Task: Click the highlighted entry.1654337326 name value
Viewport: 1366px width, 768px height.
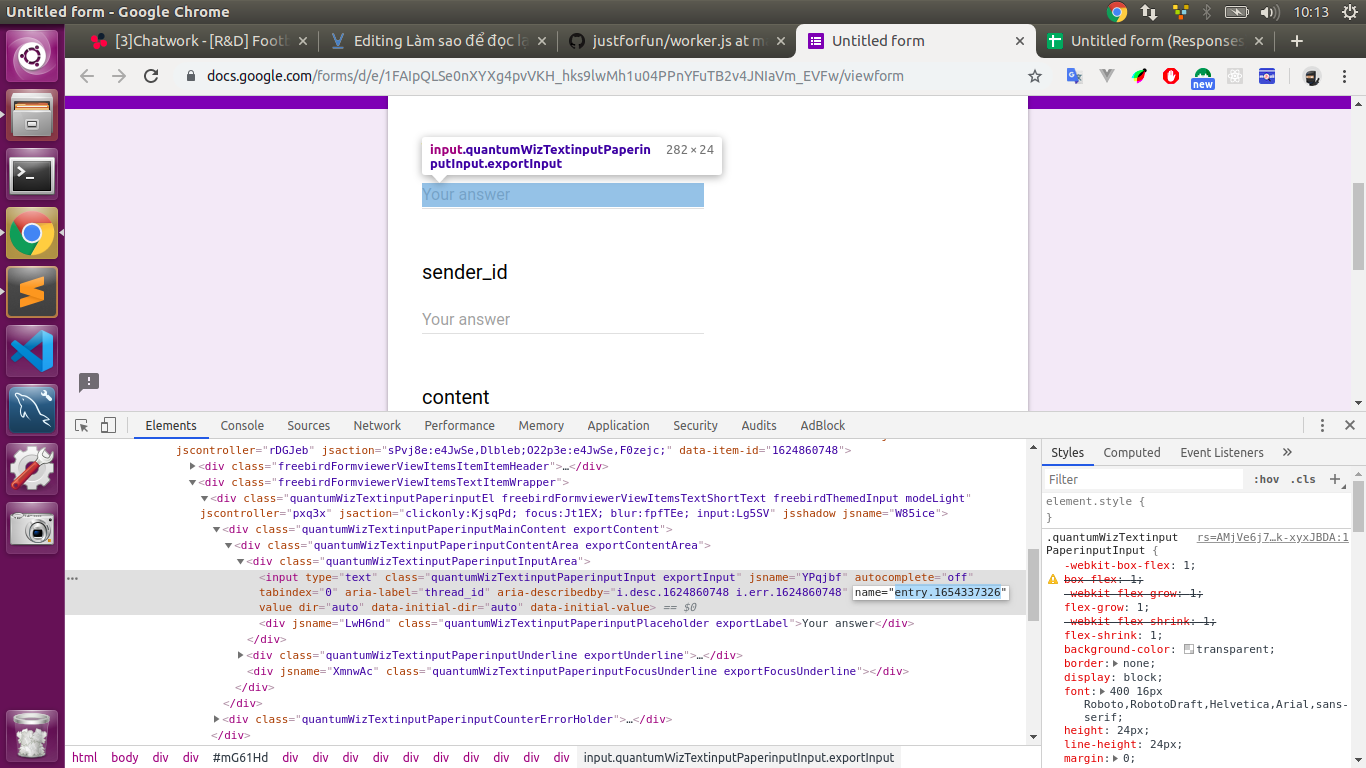Action: click(x=947, y=592)
